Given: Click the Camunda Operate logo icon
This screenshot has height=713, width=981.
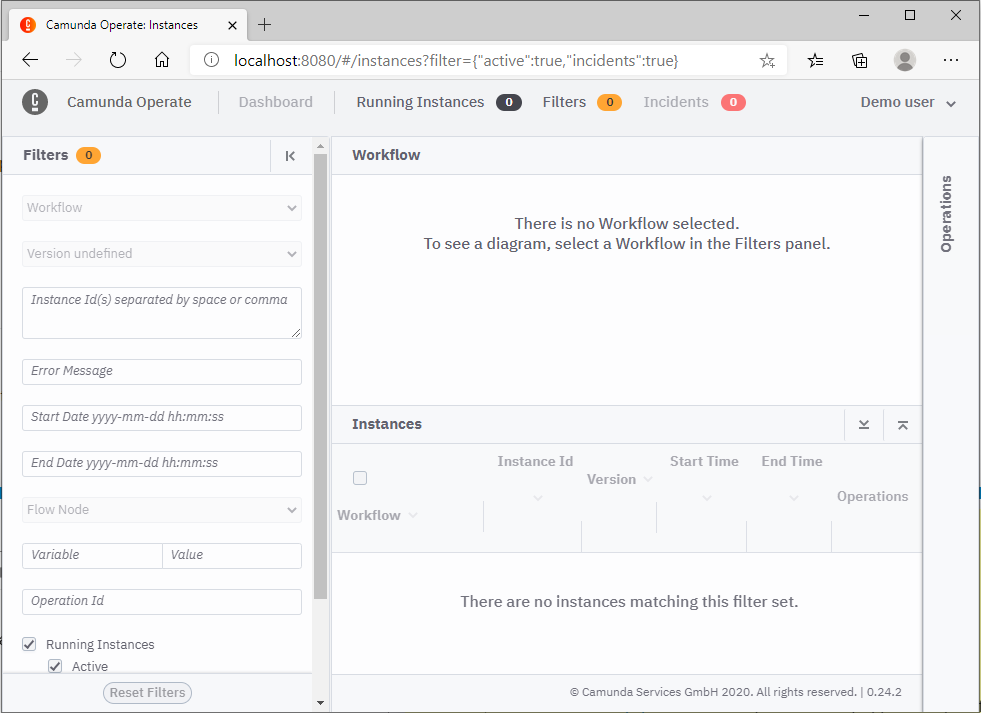Looking at the screenshot, I should [x=35, y=102].
